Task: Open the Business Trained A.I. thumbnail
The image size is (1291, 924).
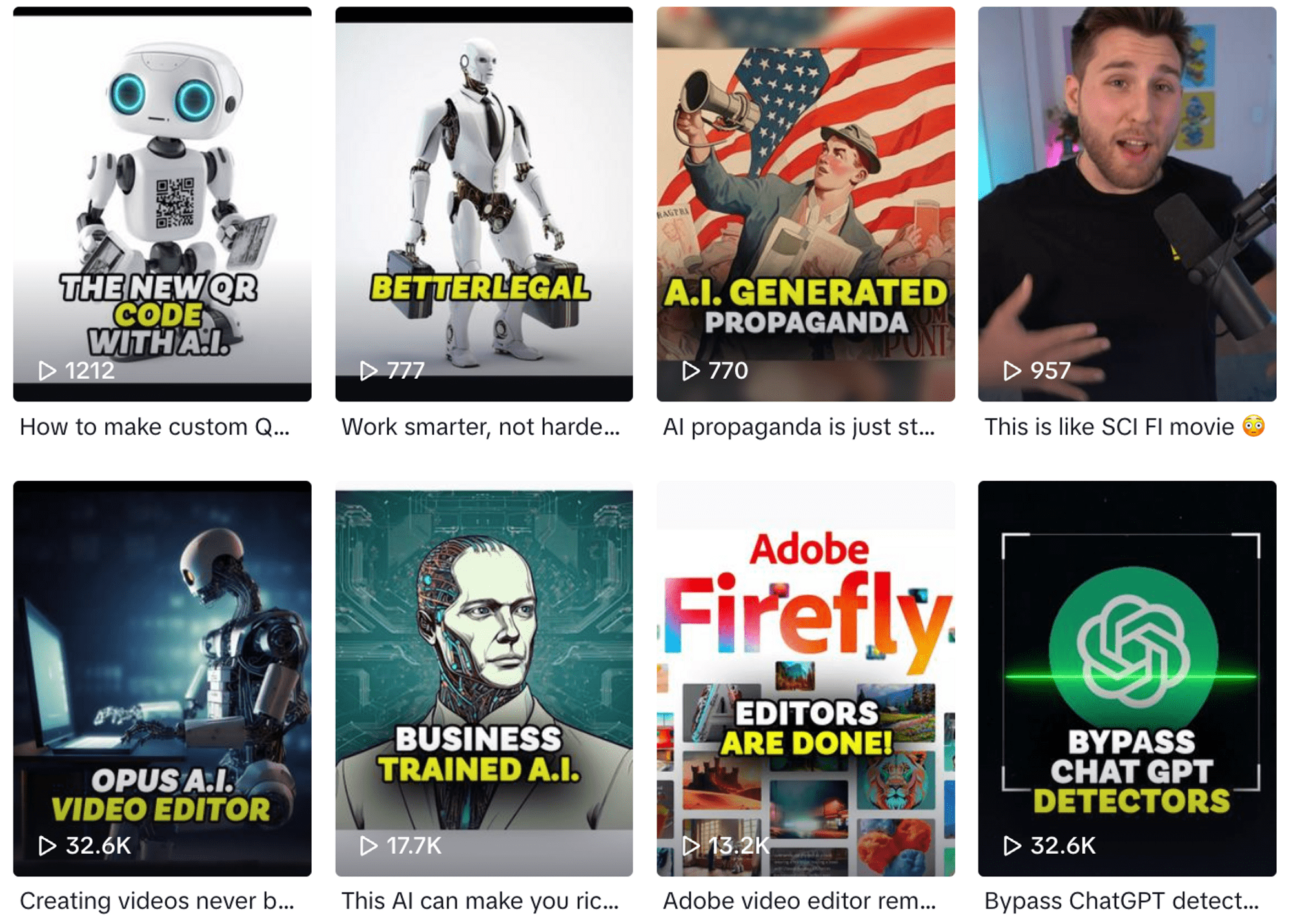Action: point(484,678)
